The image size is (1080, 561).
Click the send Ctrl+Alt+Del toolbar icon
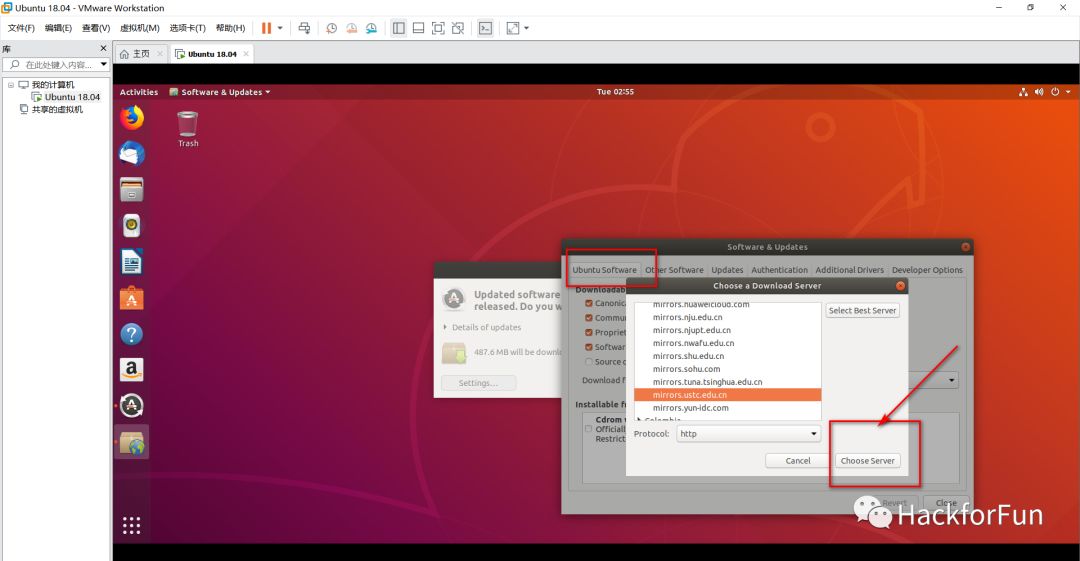pyautogui.click(x=304, y=28)
